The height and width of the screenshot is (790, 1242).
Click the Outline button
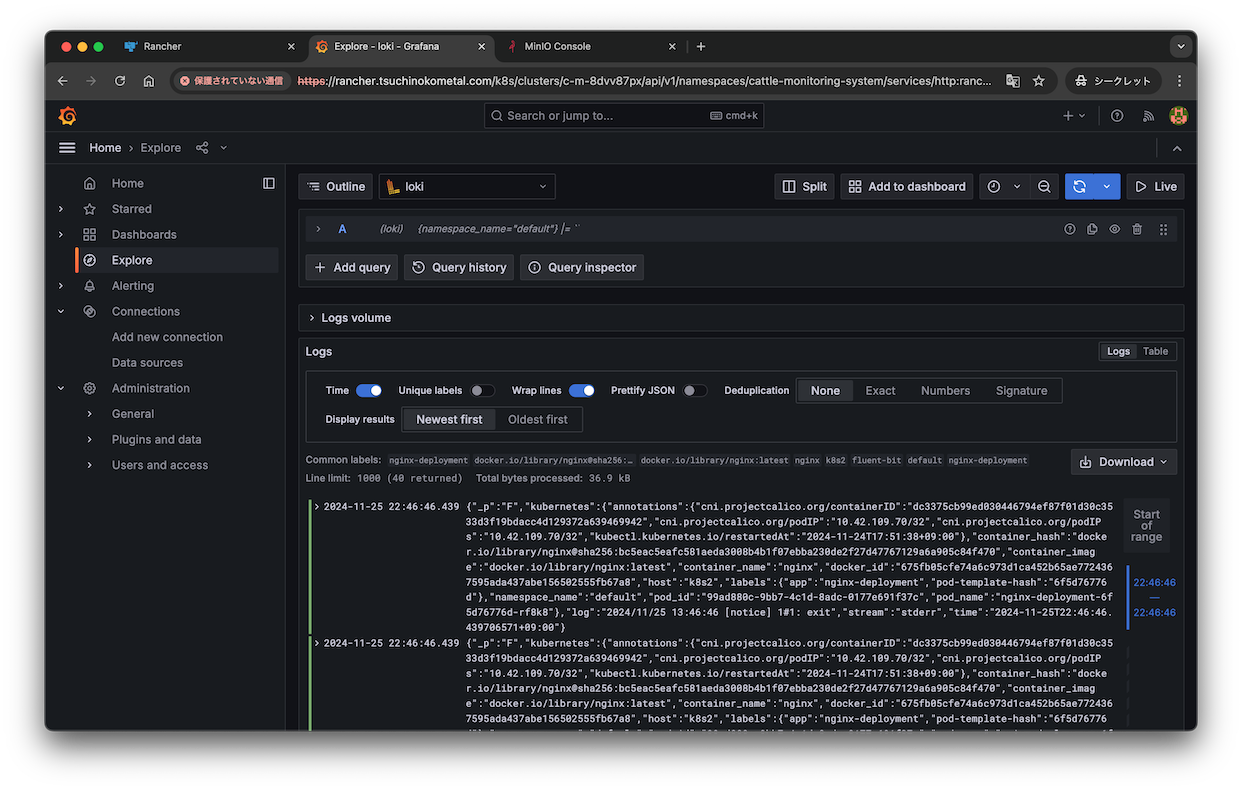(x=336, y=187)
